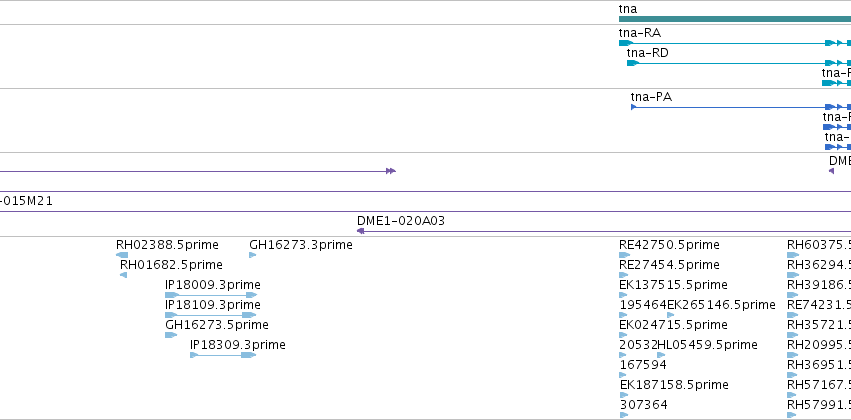Click the tna-RA transcript label
Screen dimensions: 851x420
pos(640,33)
